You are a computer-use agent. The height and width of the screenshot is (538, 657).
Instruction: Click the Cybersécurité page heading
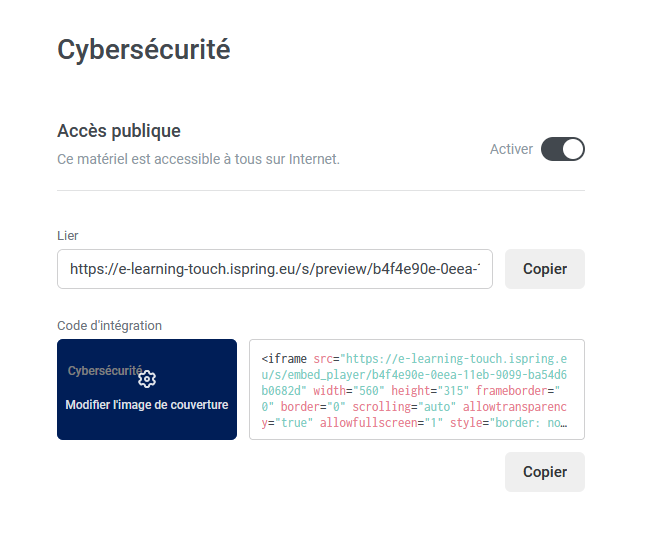(143, 49)
